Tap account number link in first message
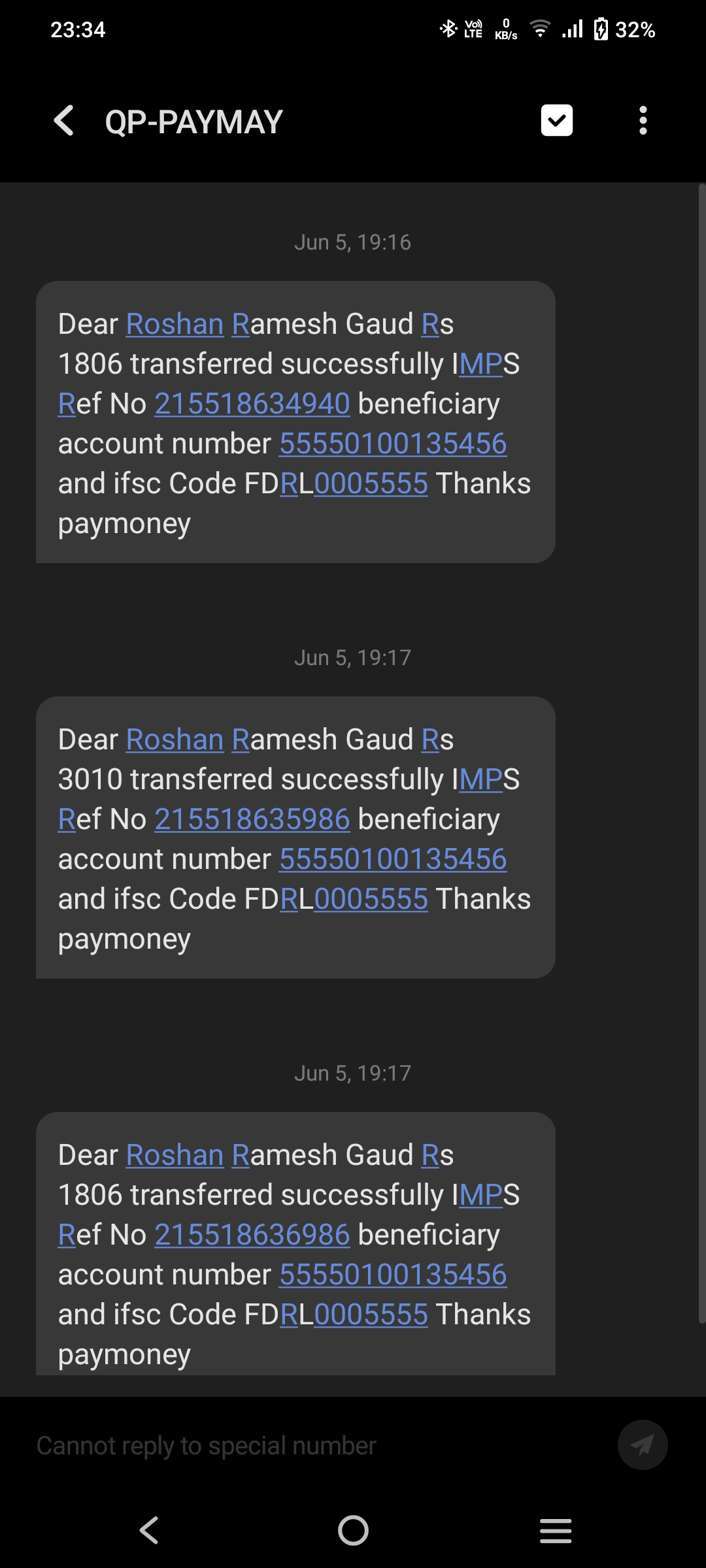Image resolution: width=706 pixels, height=1568 pixels. click(x=393, y=444)
